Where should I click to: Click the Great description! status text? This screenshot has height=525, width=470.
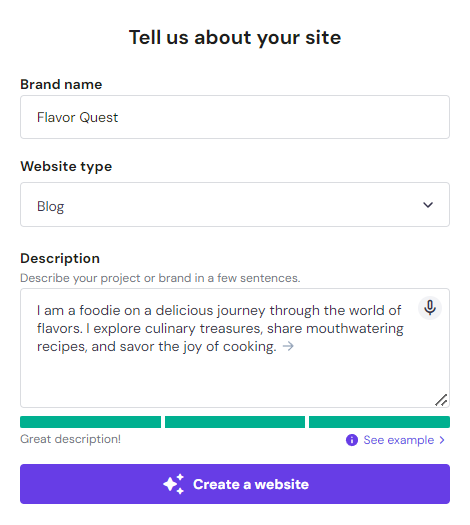click(71, 439)
